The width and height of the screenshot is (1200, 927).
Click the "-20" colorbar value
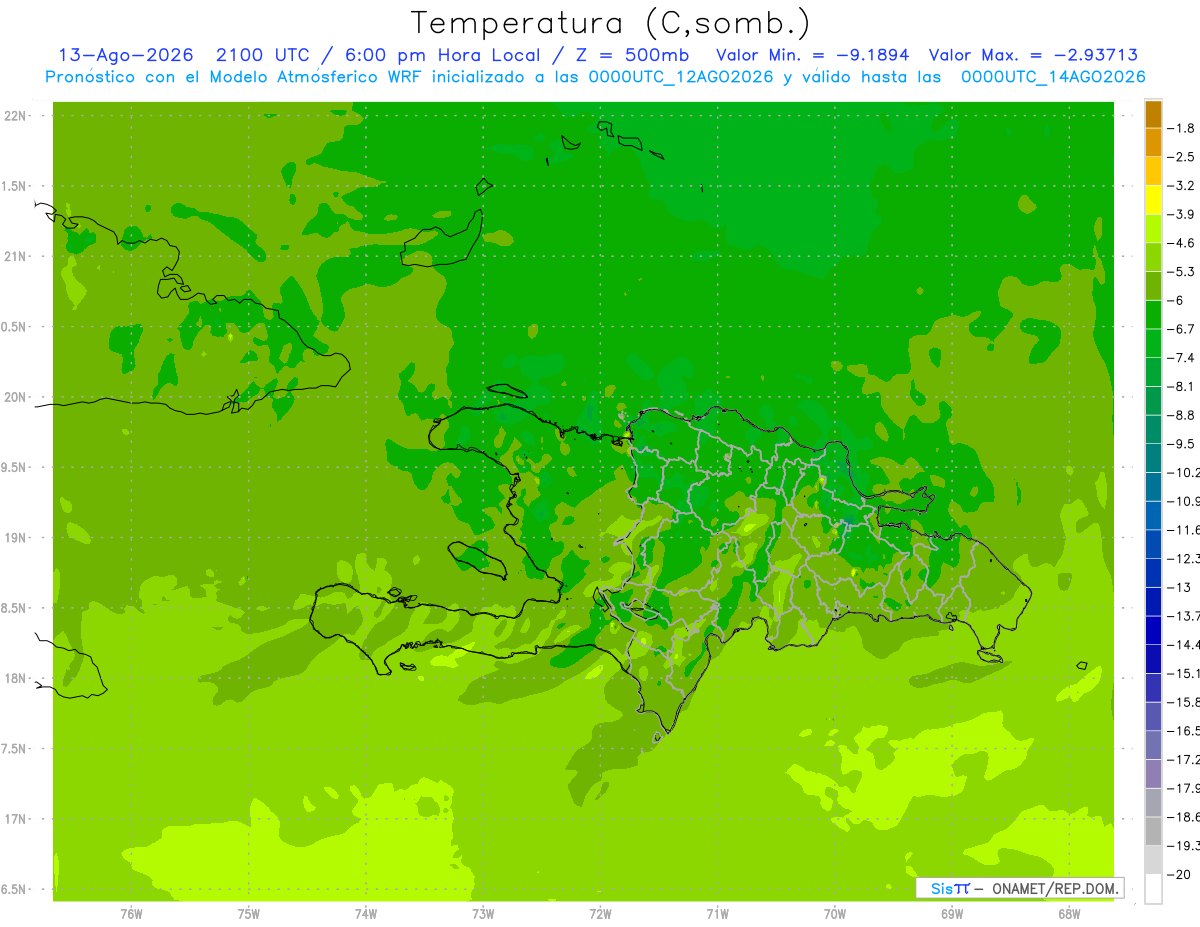tap(1180, 874)
